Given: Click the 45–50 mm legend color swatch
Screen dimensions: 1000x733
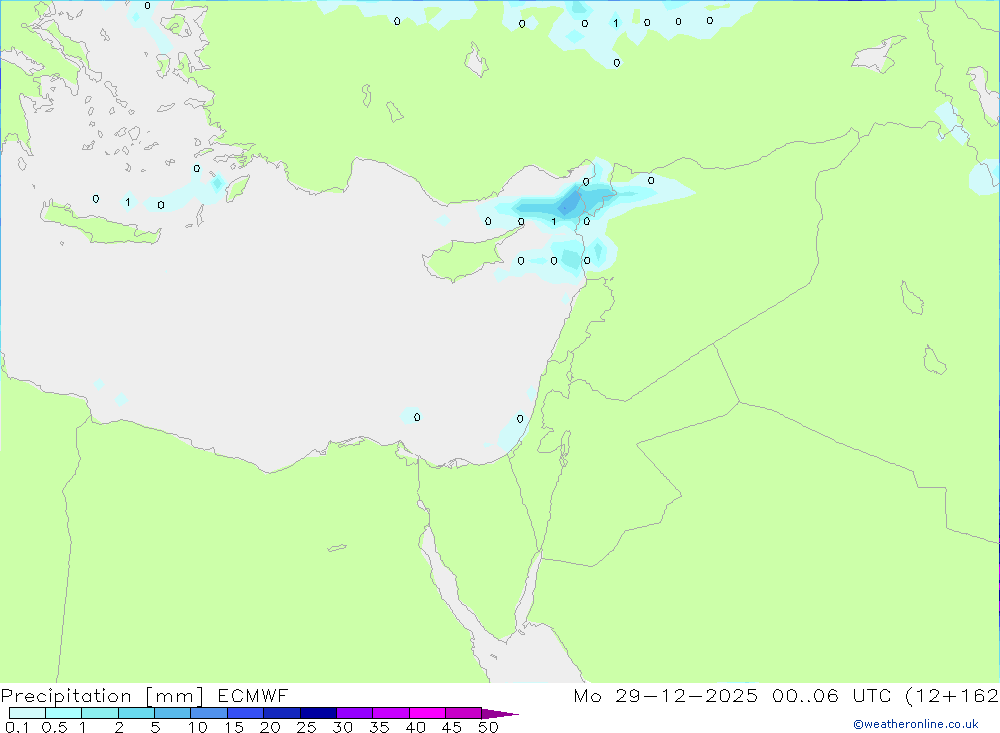Looking at the screenshot, I should click(x=463, y=713).
